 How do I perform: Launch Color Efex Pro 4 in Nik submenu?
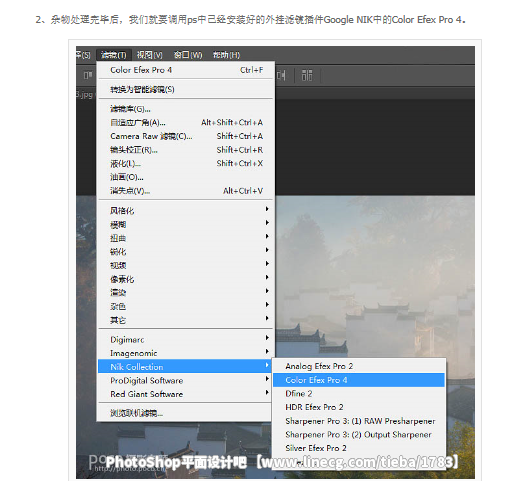click(359, 380)
